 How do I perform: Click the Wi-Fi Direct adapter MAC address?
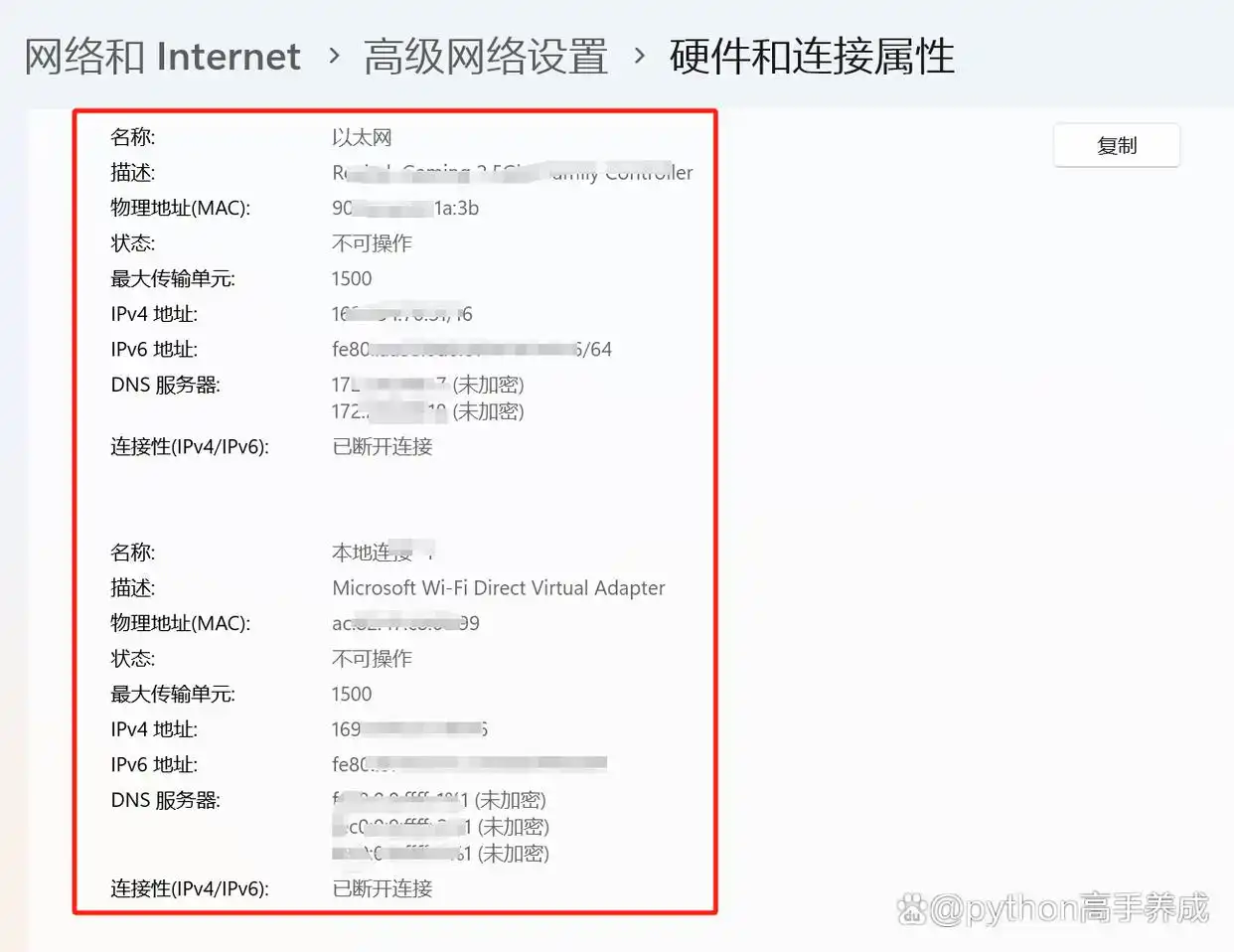[x=406, y=623]
